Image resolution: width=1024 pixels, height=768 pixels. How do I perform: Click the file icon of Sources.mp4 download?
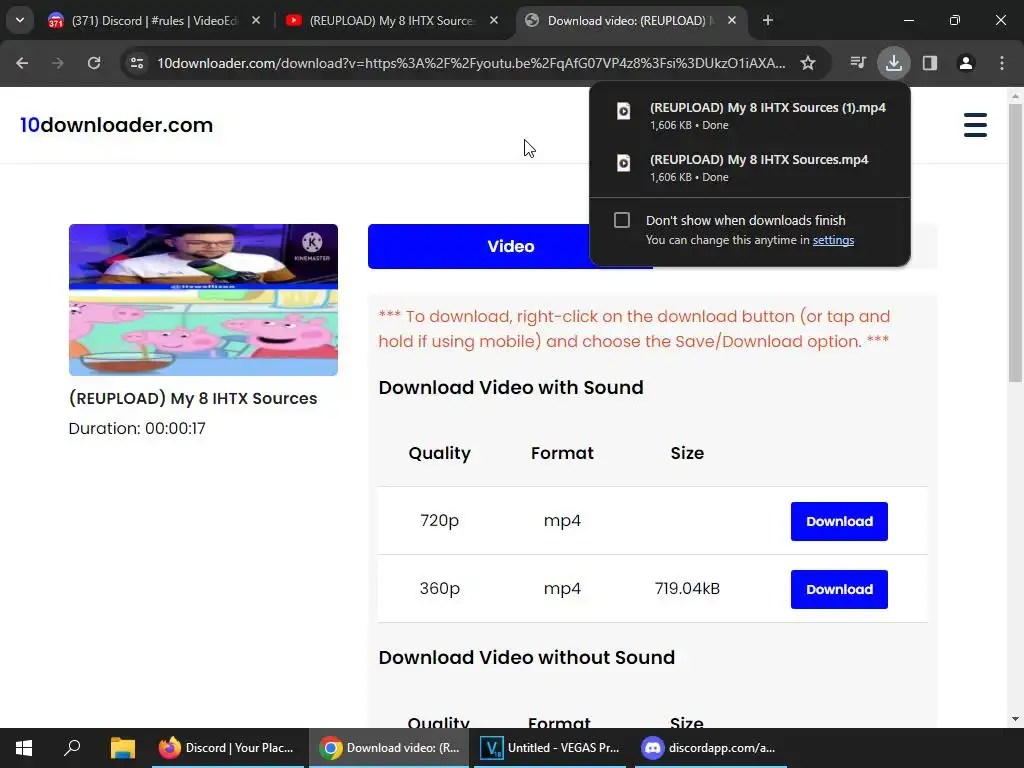point(624,163)
